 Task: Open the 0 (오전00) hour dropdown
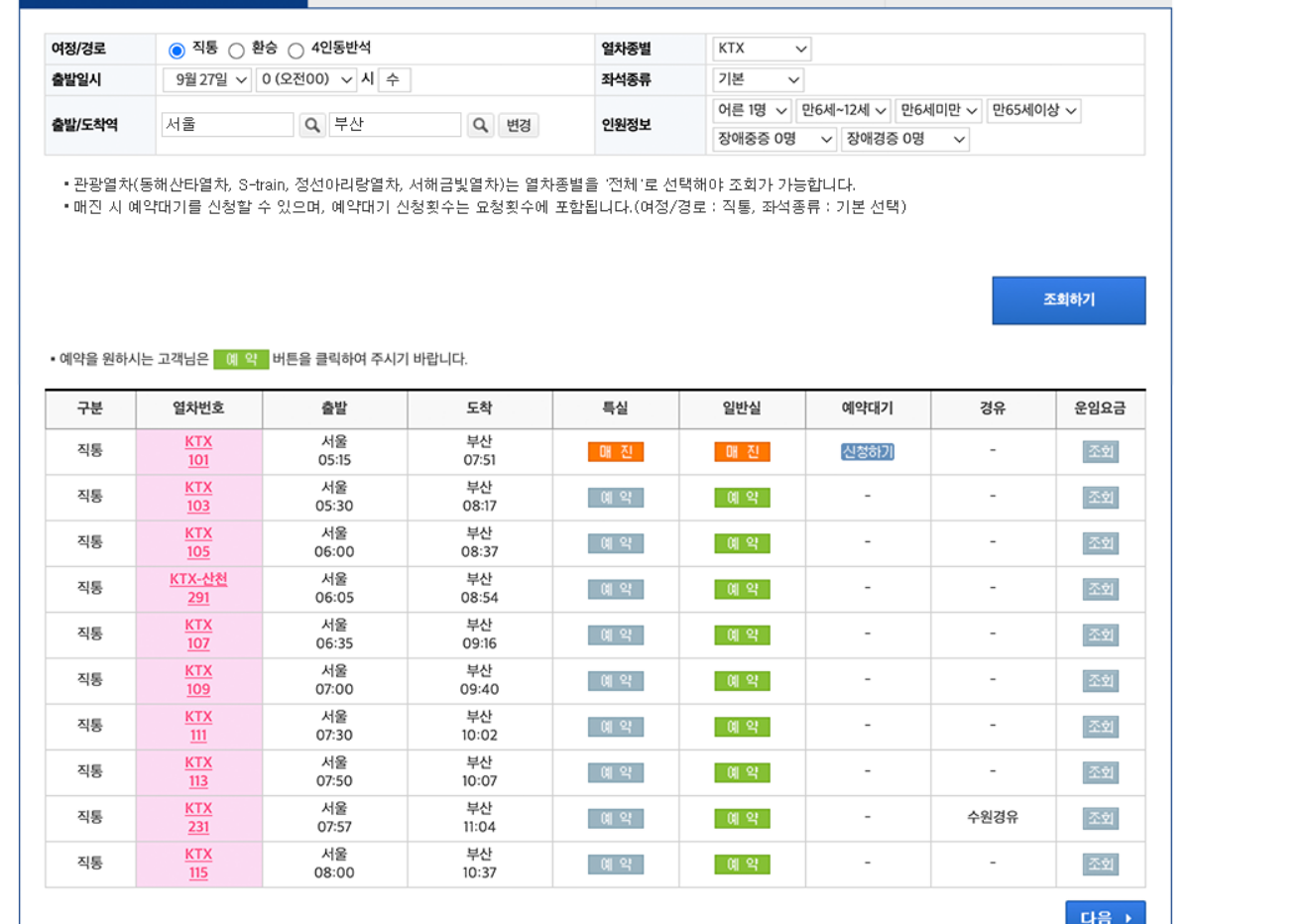click(305, 79)
